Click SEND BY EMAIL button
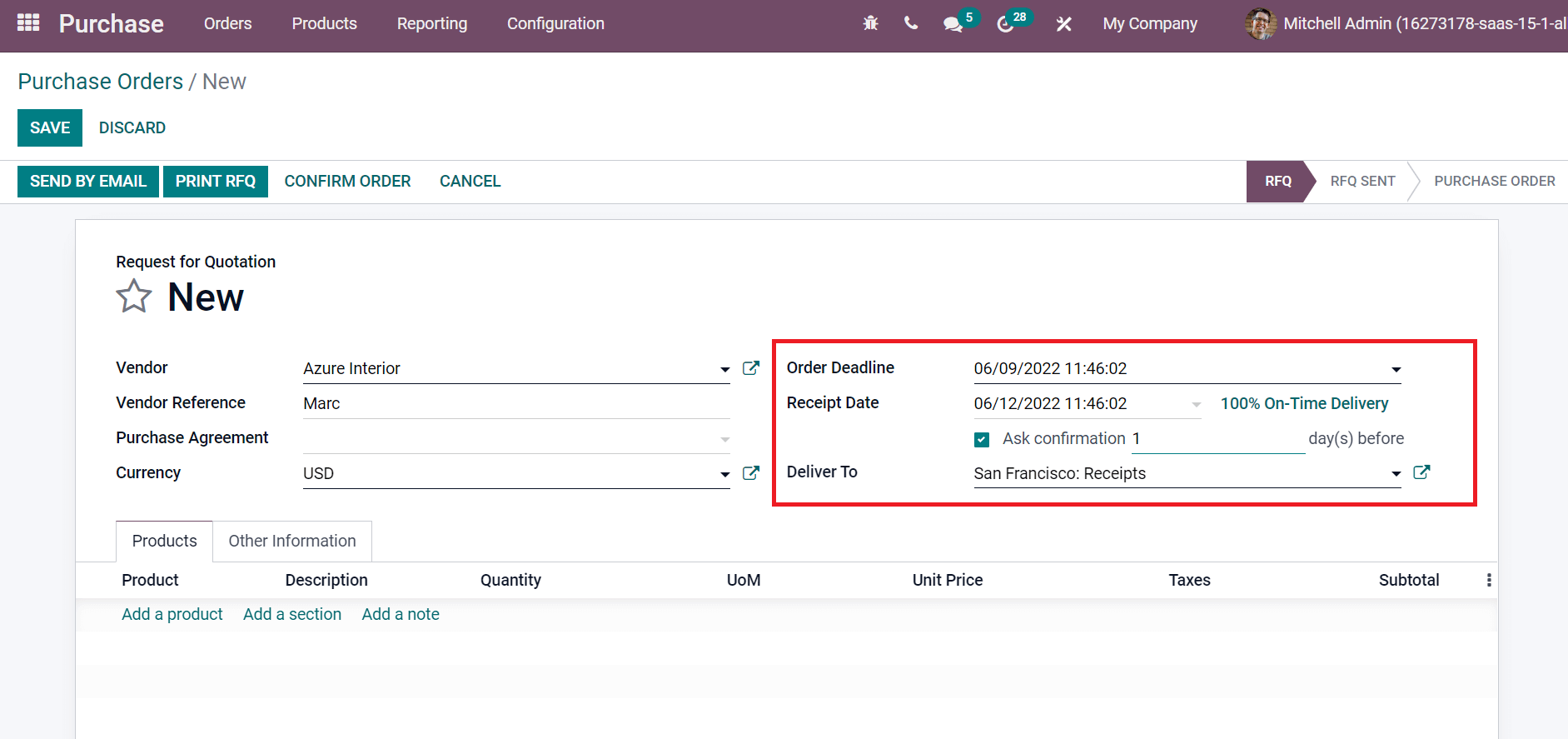The height and width of the screenshot is (739, 1568). (x=88, y=181)
